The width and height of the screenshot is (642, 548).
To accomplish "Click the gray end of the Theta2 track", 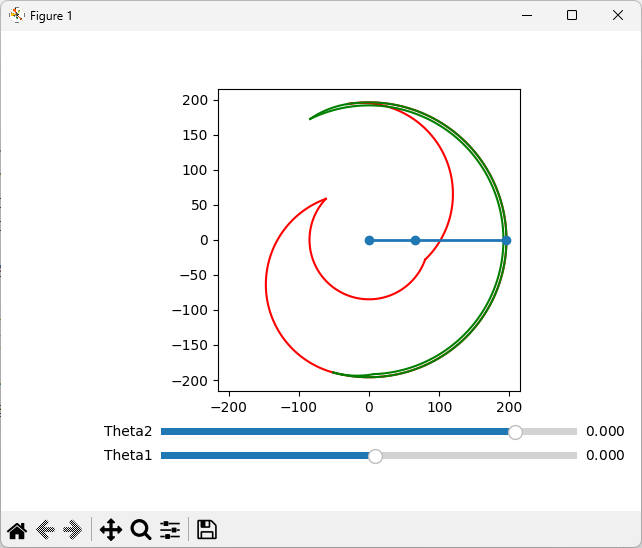I will pyautogui.click(x=550, y=432).
